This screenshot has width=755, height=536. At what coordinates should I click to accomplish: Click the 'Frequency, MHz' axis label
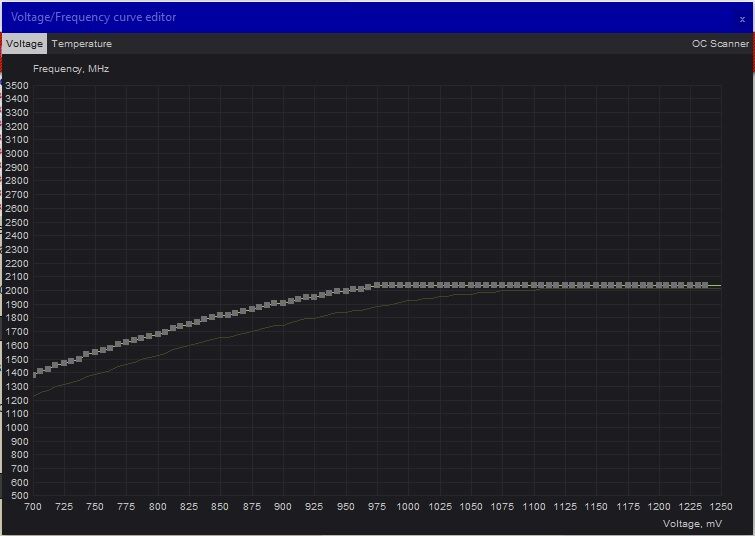71,69
